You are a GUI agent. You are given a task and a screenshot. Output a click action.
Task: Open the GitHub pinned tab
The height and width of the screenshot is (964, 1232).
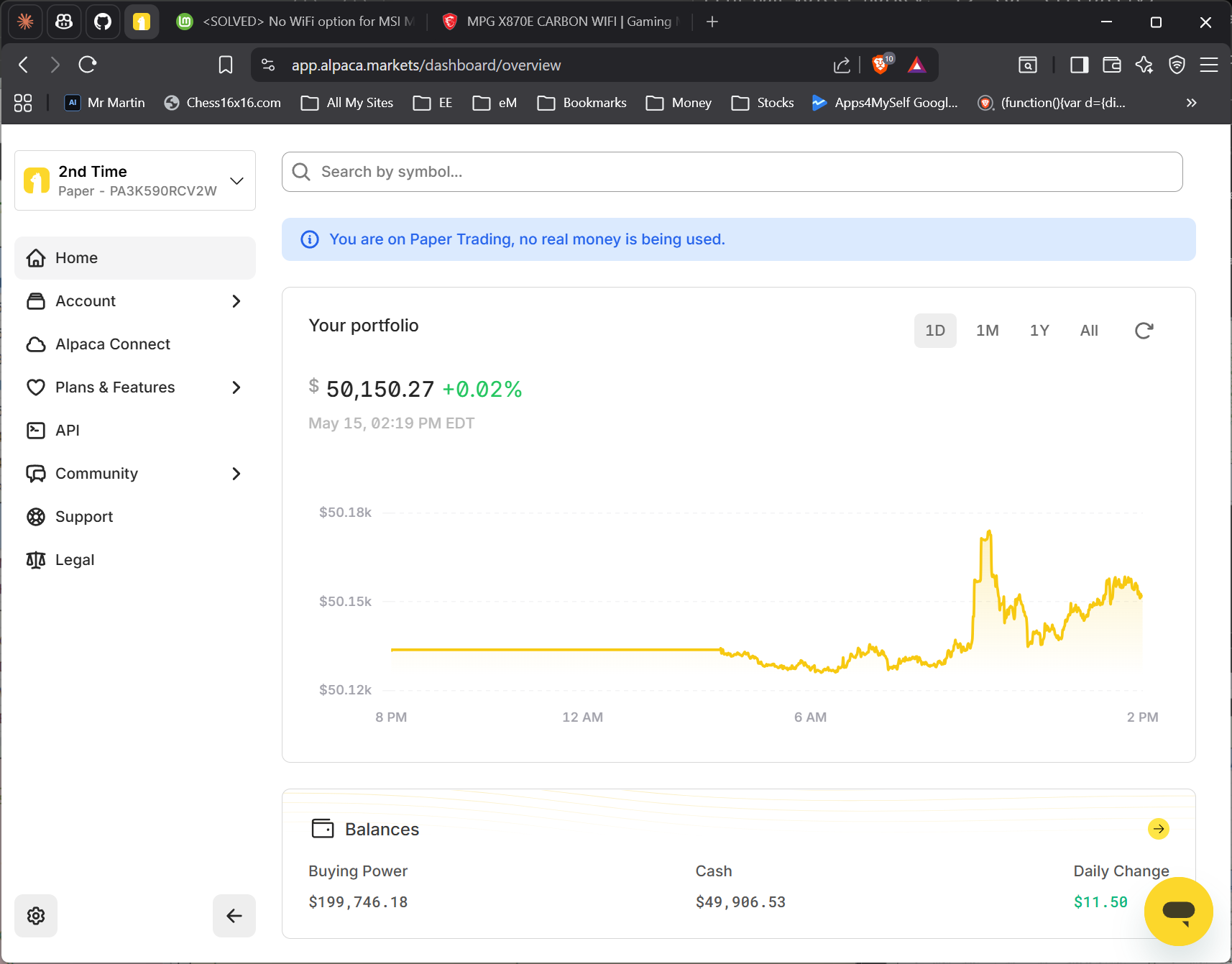pyautogui.click(x=103, y=22)
